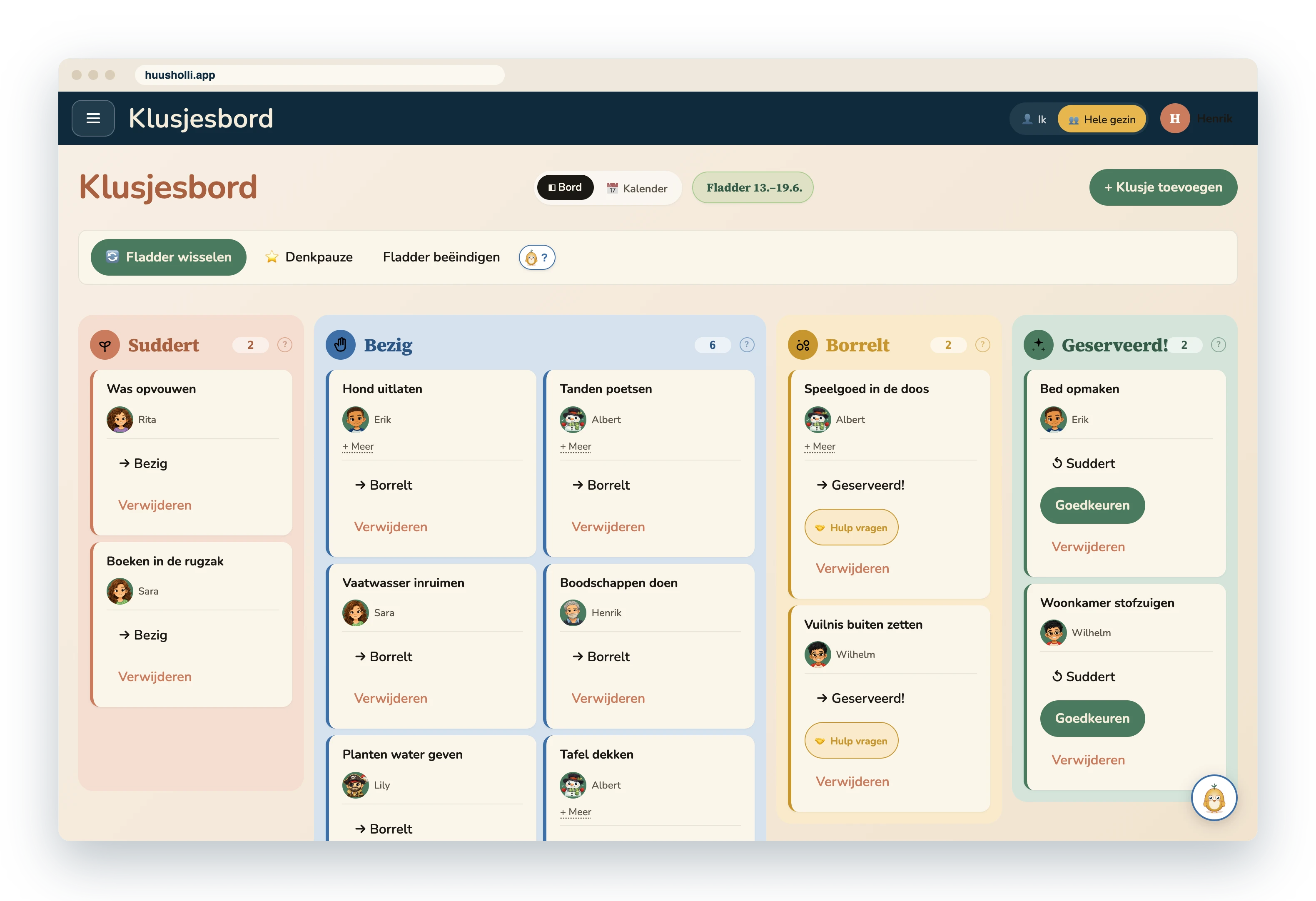Move Boodschappen doen to Borrelt

601,656
